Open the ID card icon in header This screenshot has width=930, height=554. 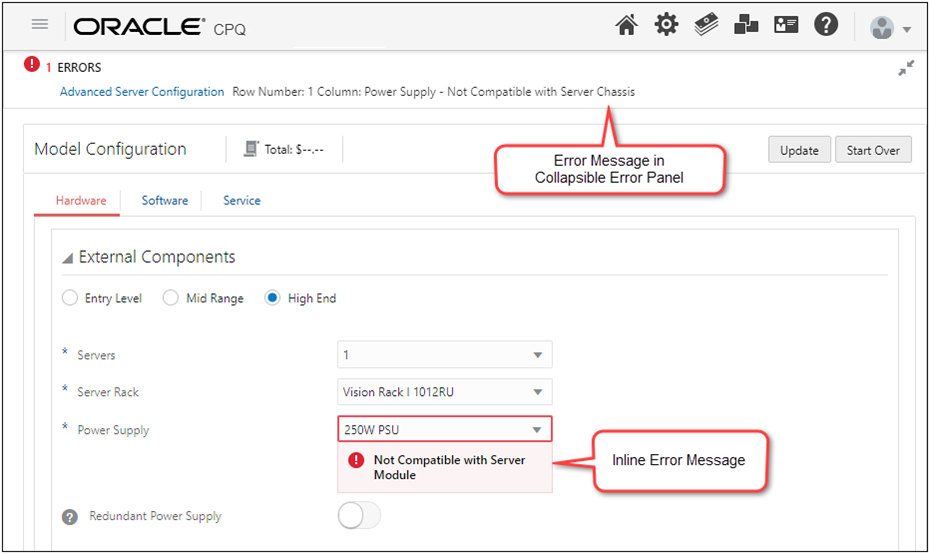(786, 25)
